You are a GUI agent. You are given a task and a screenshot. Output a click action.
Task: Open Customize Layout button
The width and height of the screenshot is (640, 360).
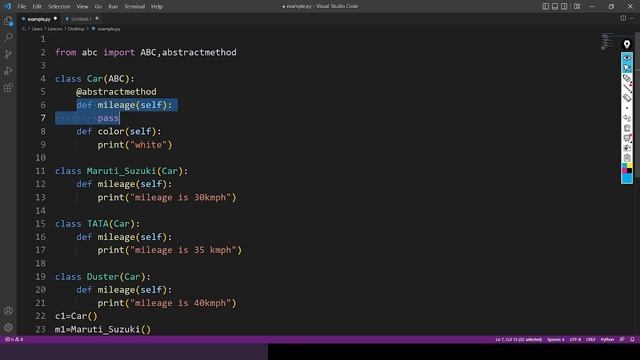[x=577, y=6]
